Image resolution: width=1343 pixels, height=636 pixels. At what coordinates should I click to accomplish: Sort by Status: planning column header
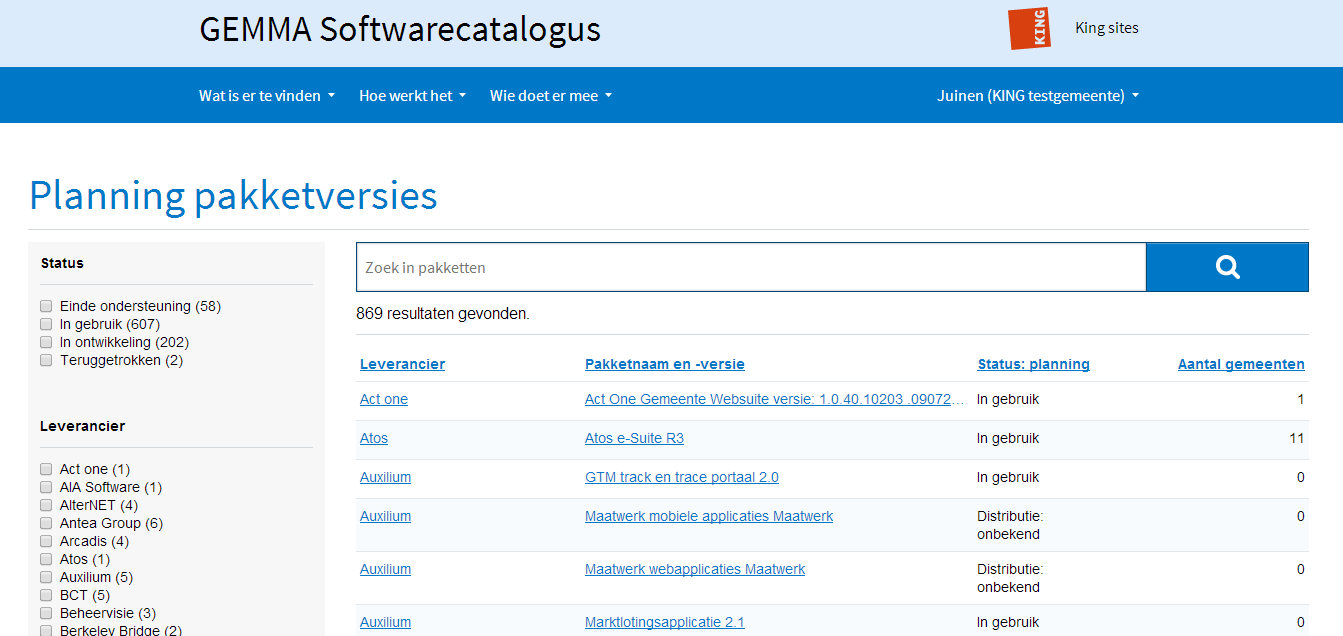pos(1033,364)
